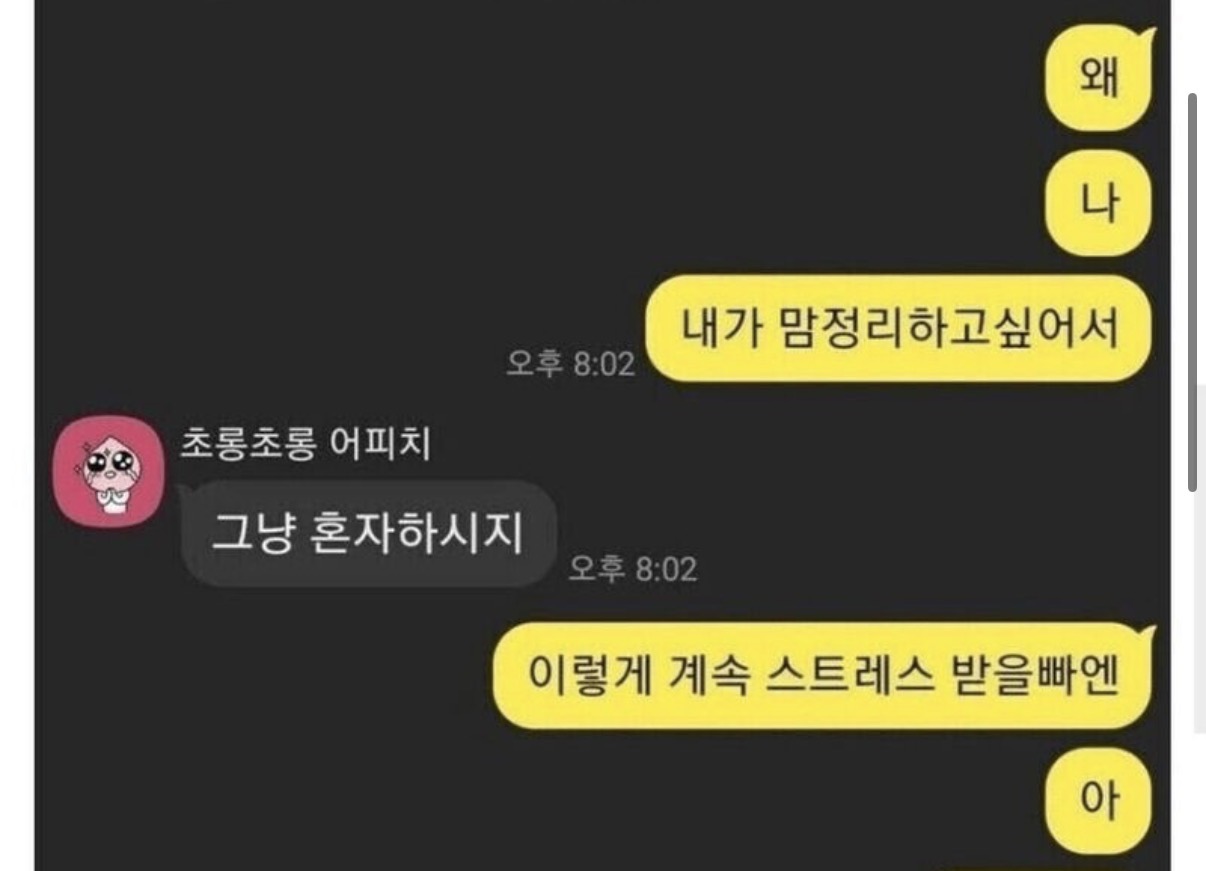Click the sender name 초롱초롱 어피치
Image resolution: width=1206 pixels, height=871 pixels.
(x=305, y=443)
